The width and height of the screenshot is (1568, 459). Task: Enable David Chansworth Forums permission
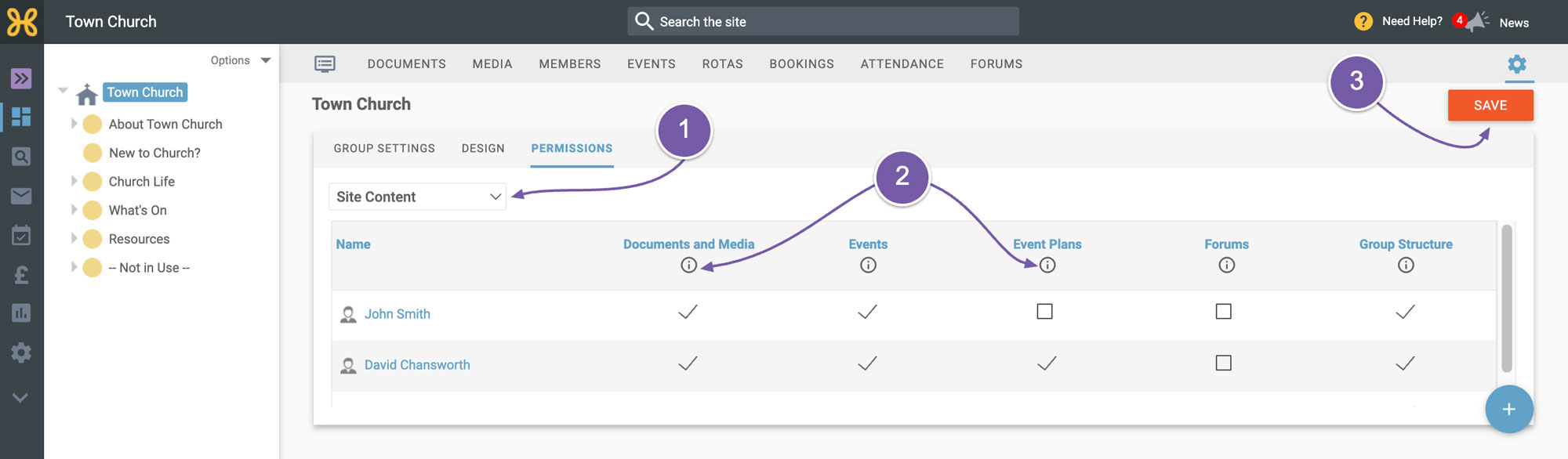(1223, 363)
